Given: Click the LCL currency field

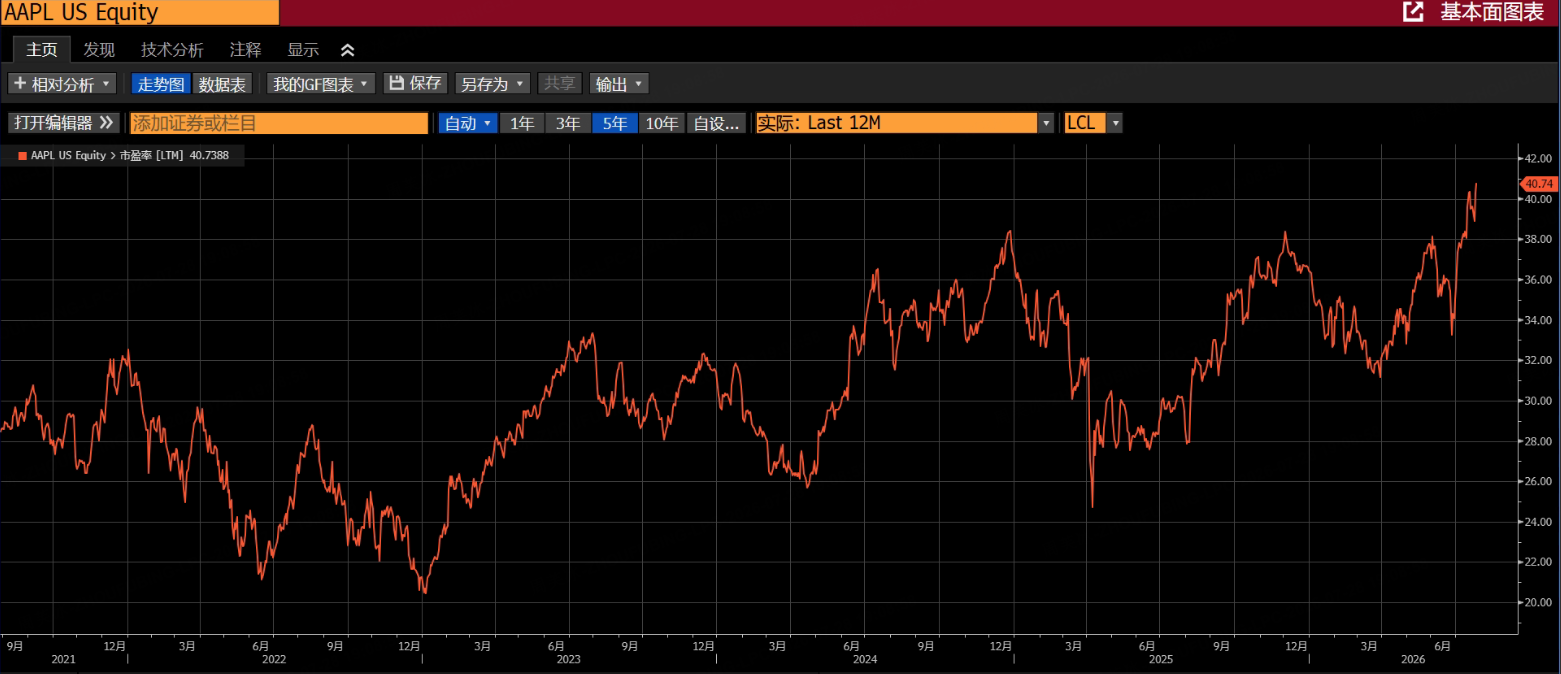Looking at the screenshot, I should click(x=1084, y=123).
